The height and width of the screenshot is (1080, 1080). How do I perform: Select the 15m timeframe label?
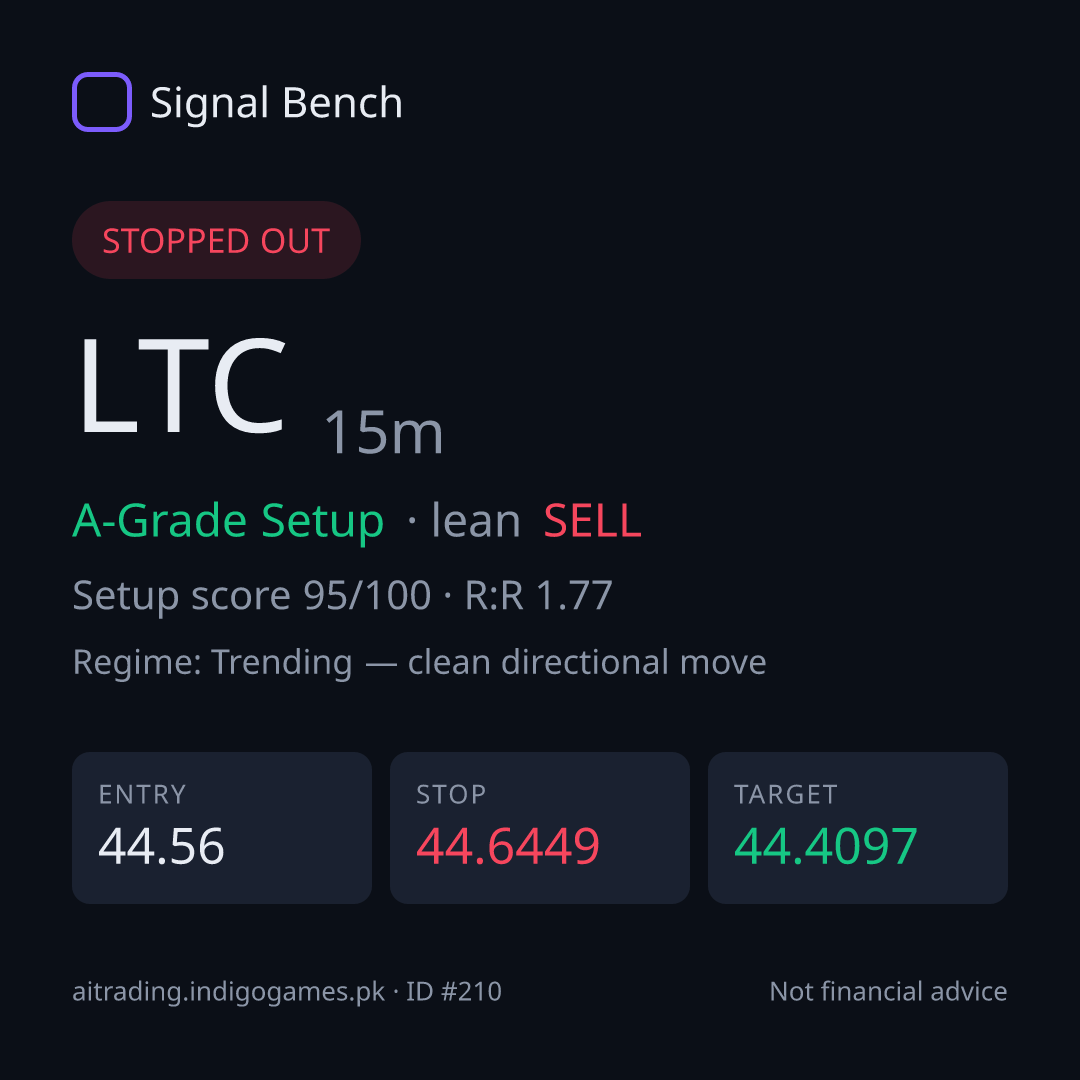coord(383,433)
